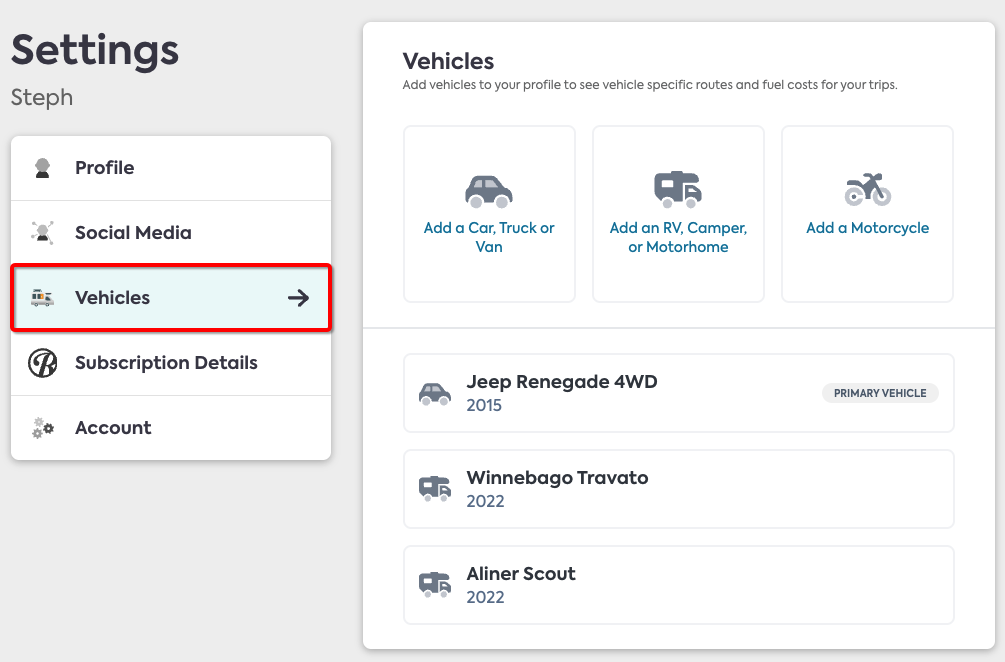Click the Subscription Details B logo icon

pos(42,363)
